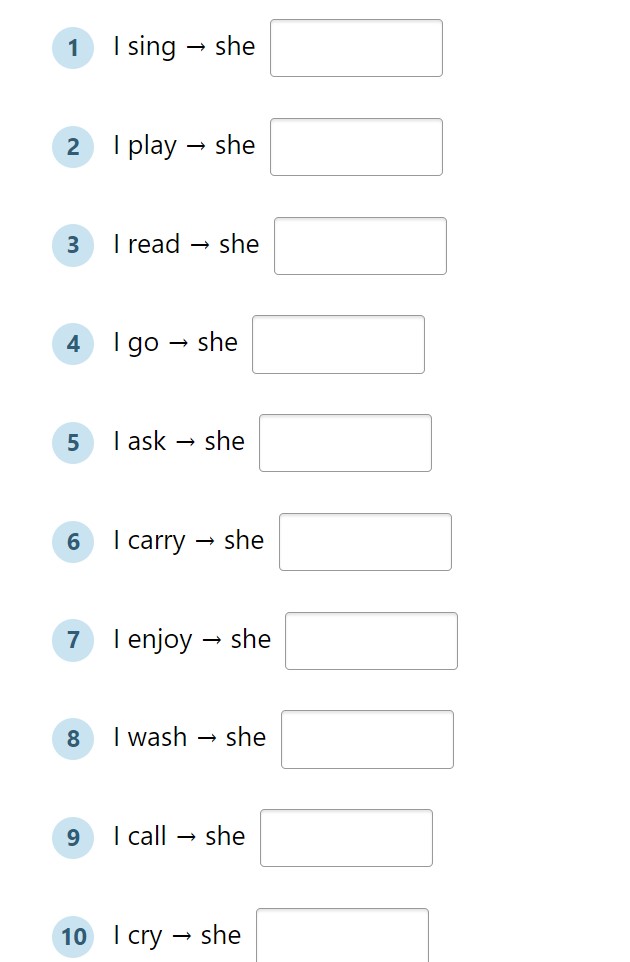Click the number 7 circle badge

click(73, 641)
